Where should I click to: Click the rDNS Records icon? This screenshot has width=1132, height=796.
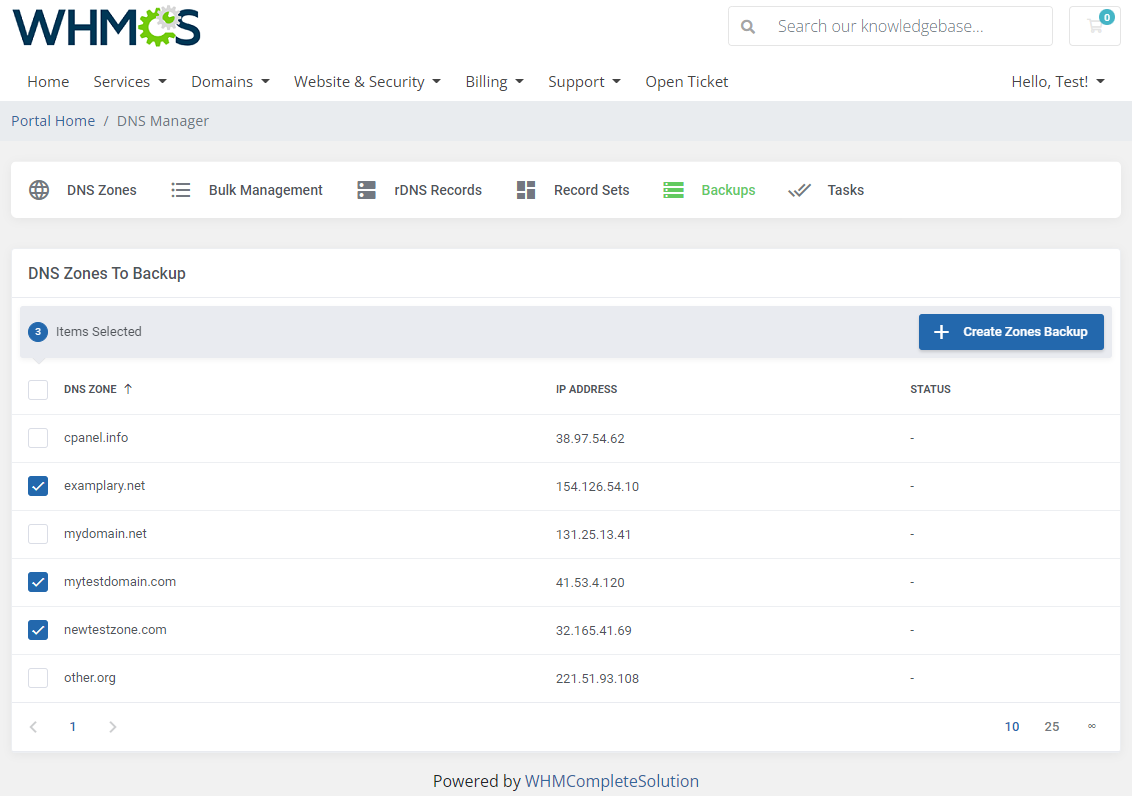(x=366, y=189)
